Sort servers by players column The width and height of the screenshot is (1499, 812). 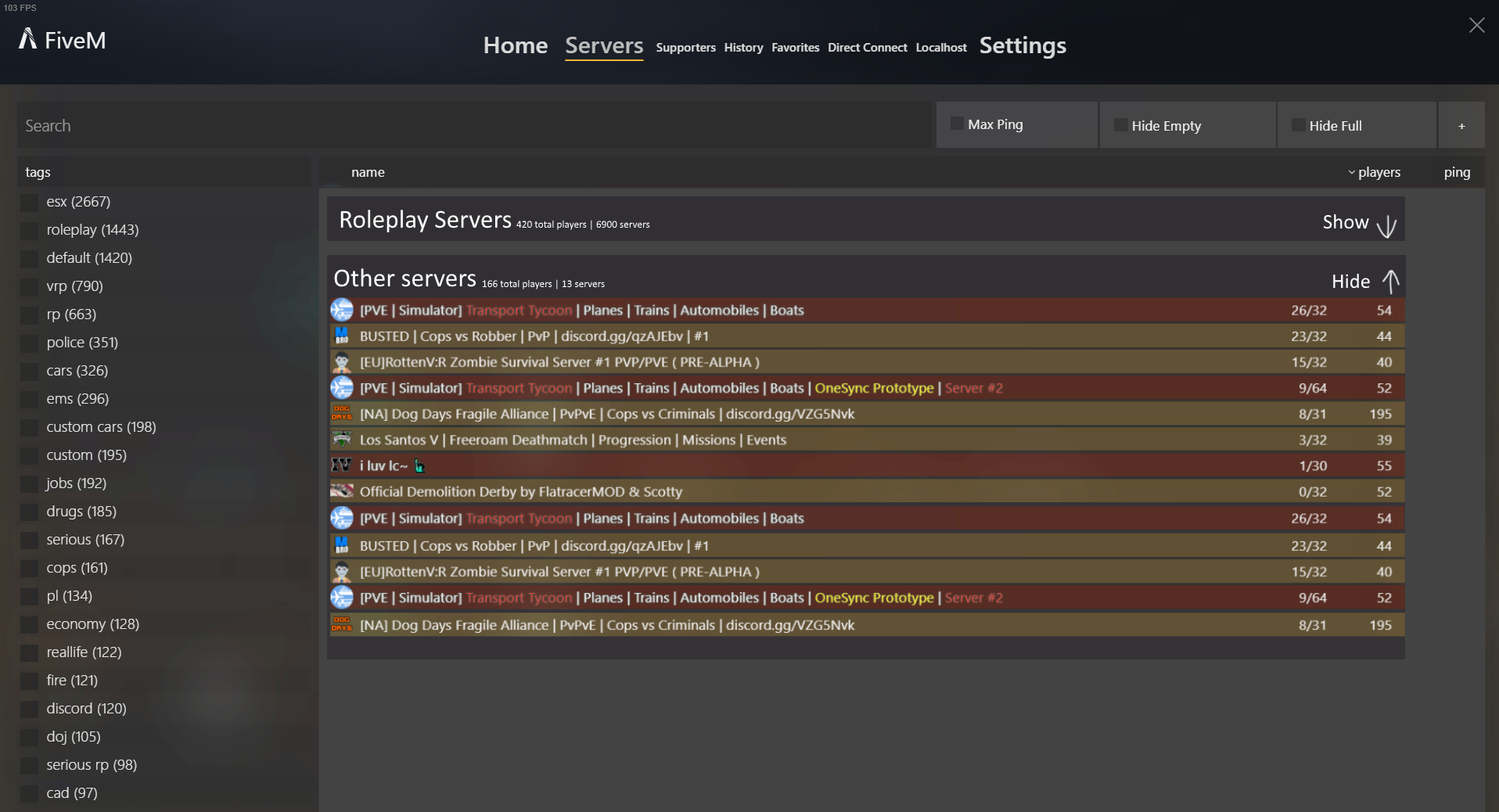coord(1378,172)
